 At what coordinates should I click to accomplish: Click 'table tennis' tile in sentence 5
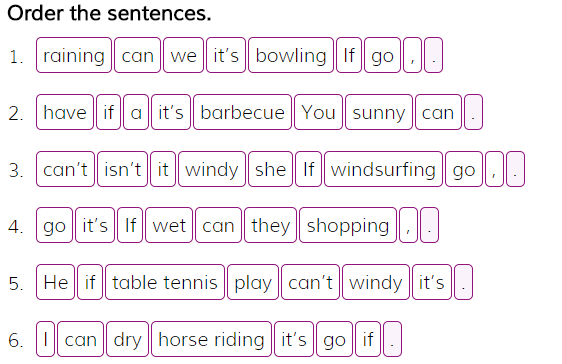(165, 282)
